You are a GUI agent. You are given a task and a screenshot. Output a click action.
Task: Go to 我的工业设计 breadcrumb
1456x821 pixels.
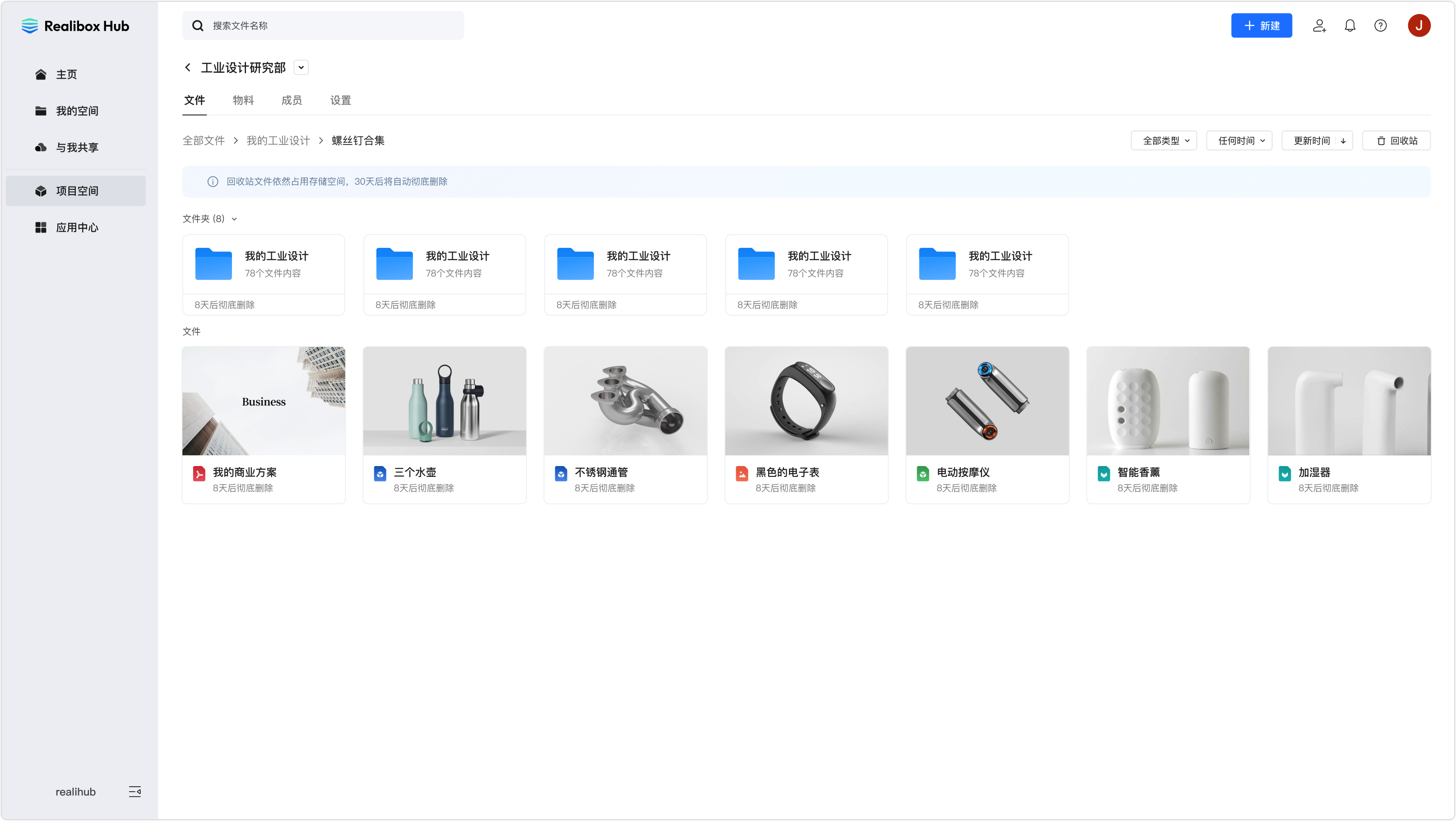pos(278,141)
